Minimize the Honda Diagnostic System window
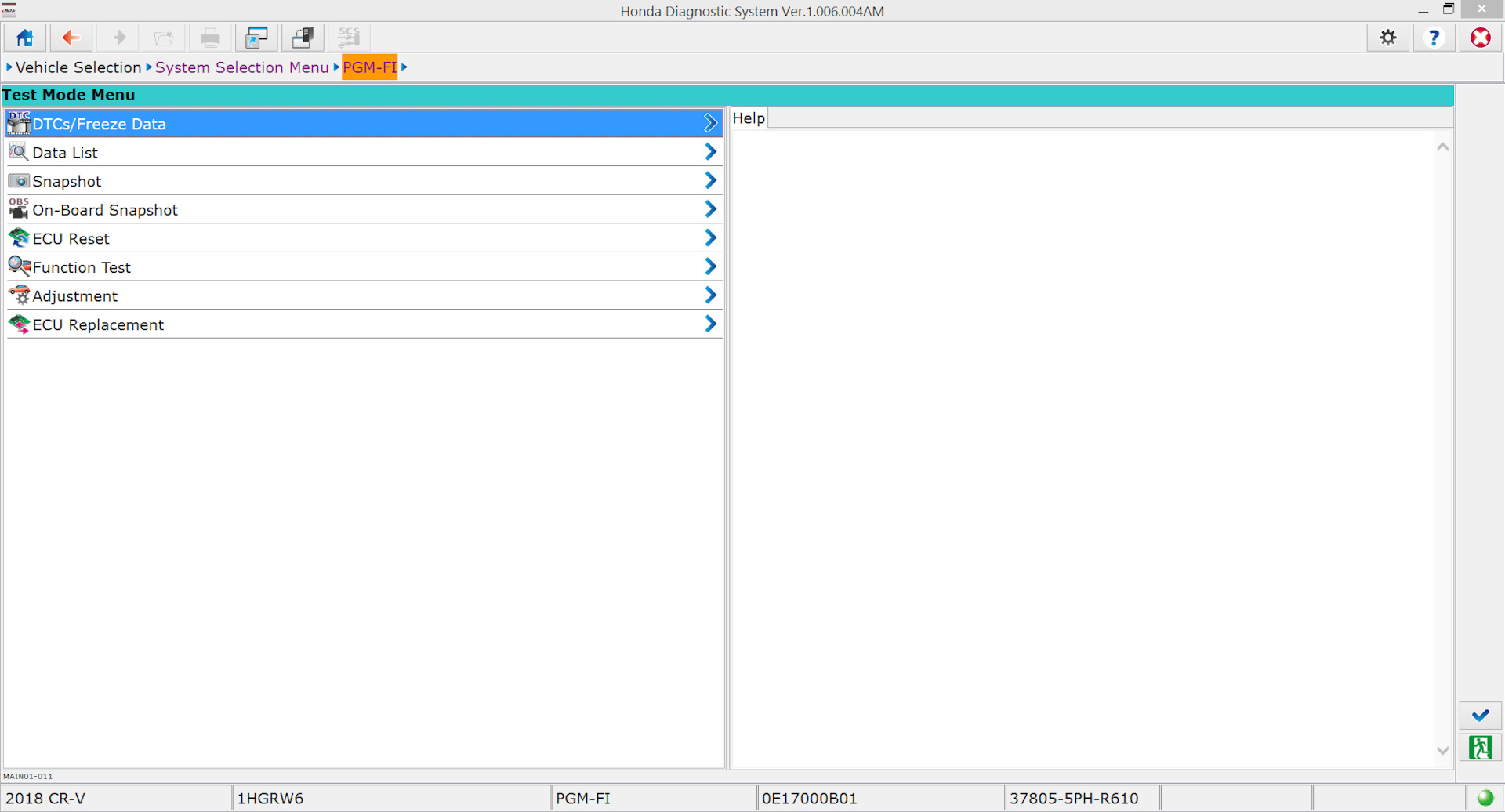Viewport: 1505px width, 812px height. click(x=1423, y=10)
